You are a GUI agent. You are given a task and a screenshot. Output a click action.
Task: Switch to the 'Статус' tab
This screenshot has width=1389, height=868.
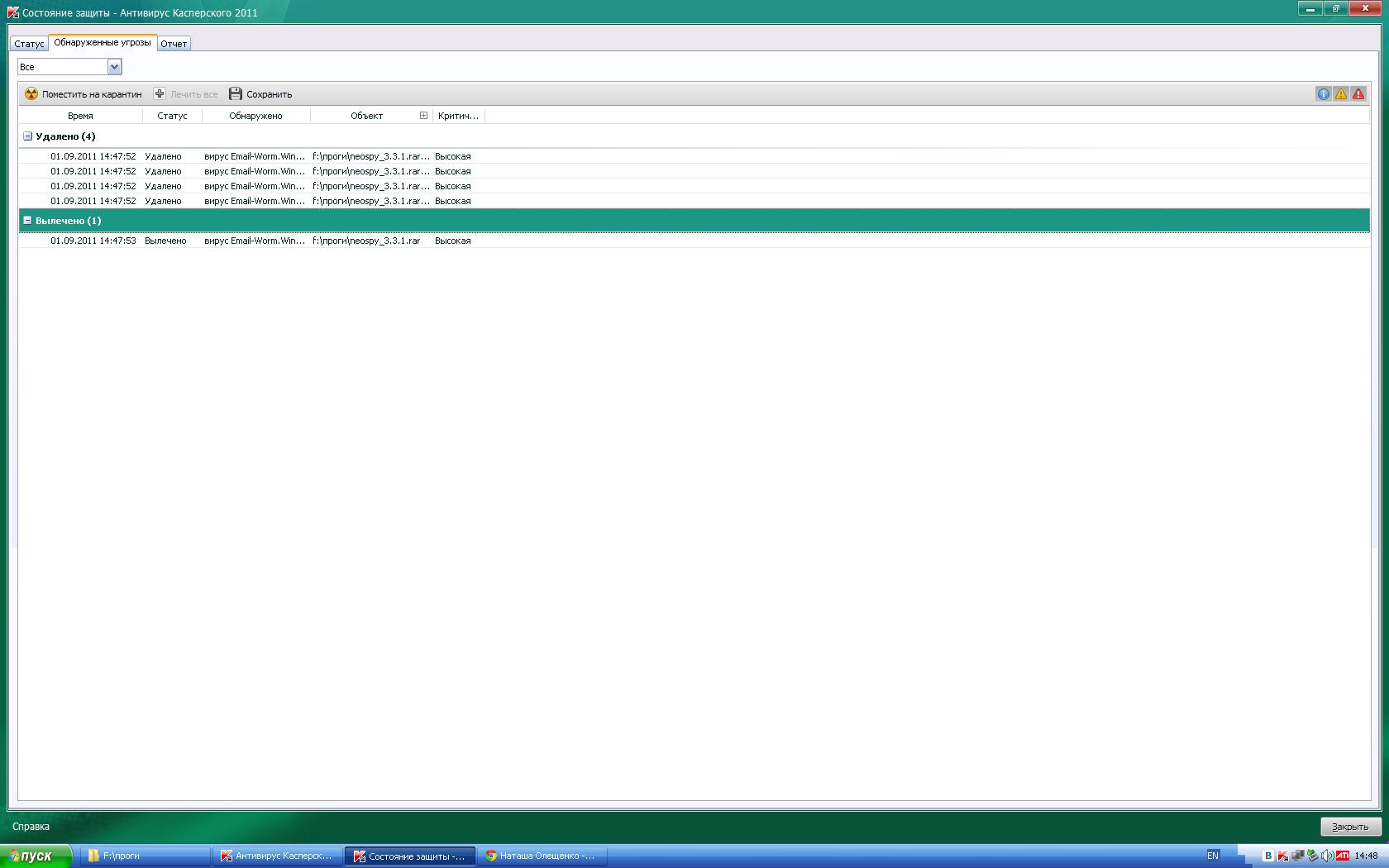coord(29,44)
